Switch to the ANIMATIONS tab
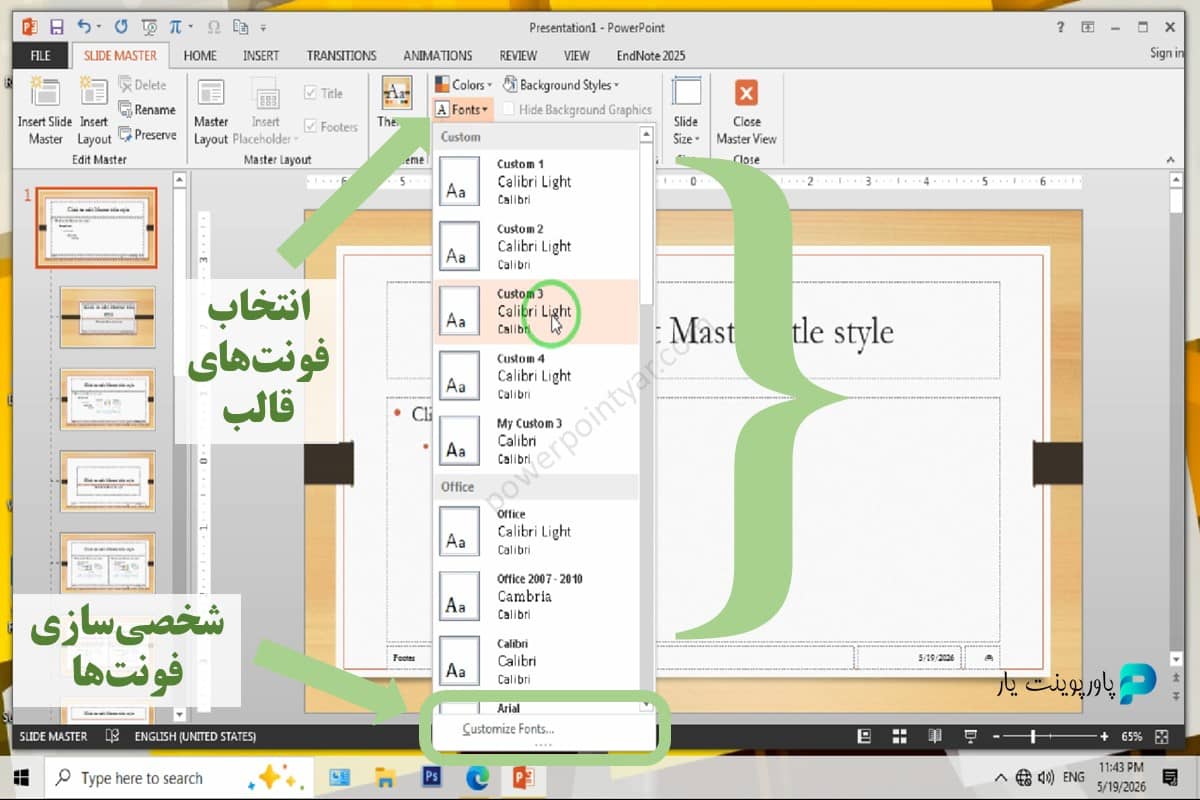The height and width of the screenshot is (800, 1200). (438, 55)
